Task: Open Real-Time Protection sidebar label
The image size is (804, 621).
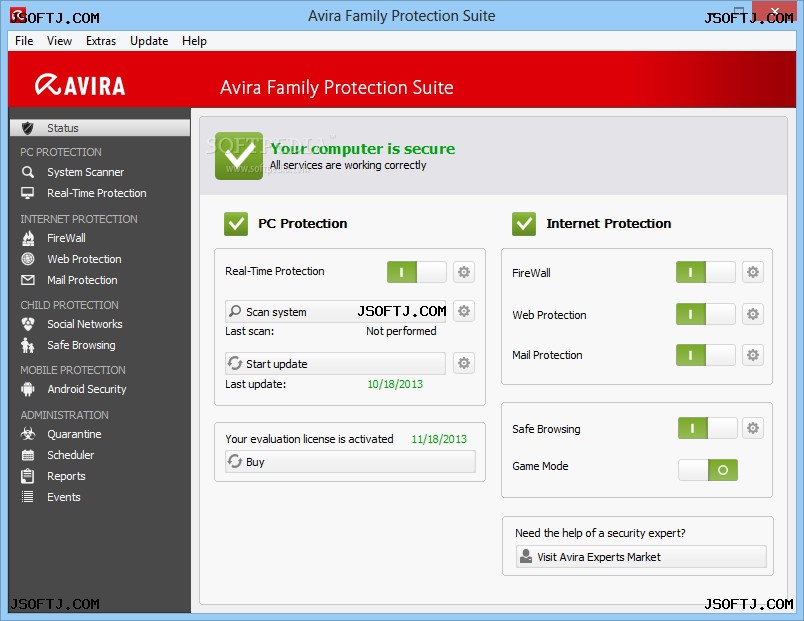Action: [97, 193]
